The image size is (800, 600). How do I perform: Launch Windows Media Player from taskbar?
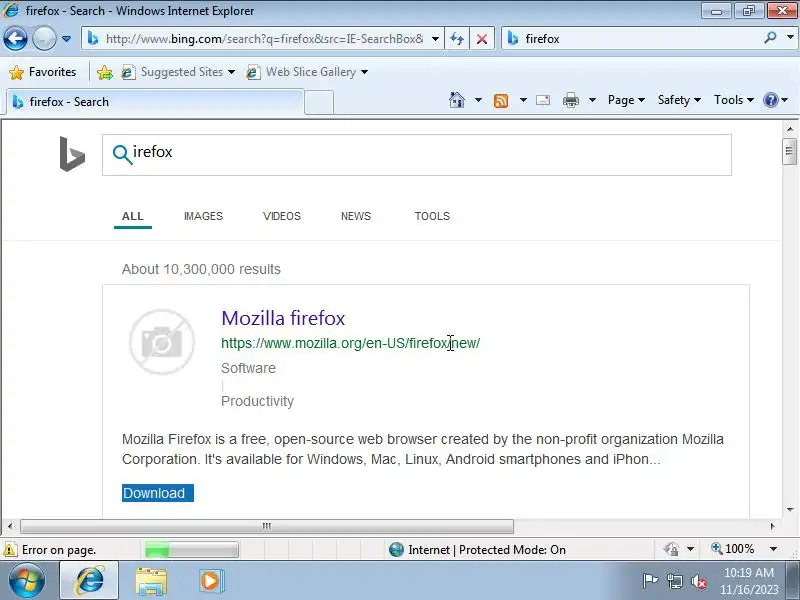pyautogui.click(x=210, y=581)
